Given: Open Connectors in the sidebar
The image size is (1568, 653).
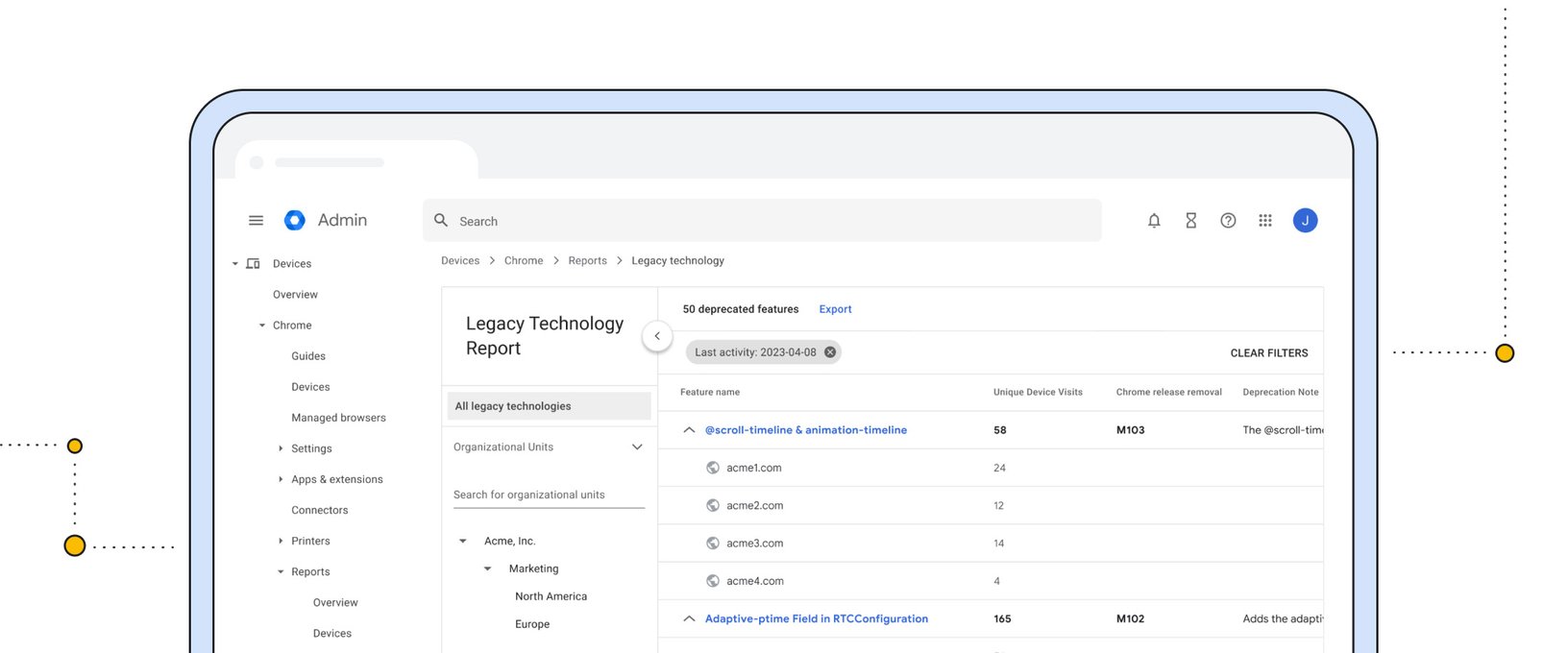Looking at the screenshot, I should (x=320, y=510).
